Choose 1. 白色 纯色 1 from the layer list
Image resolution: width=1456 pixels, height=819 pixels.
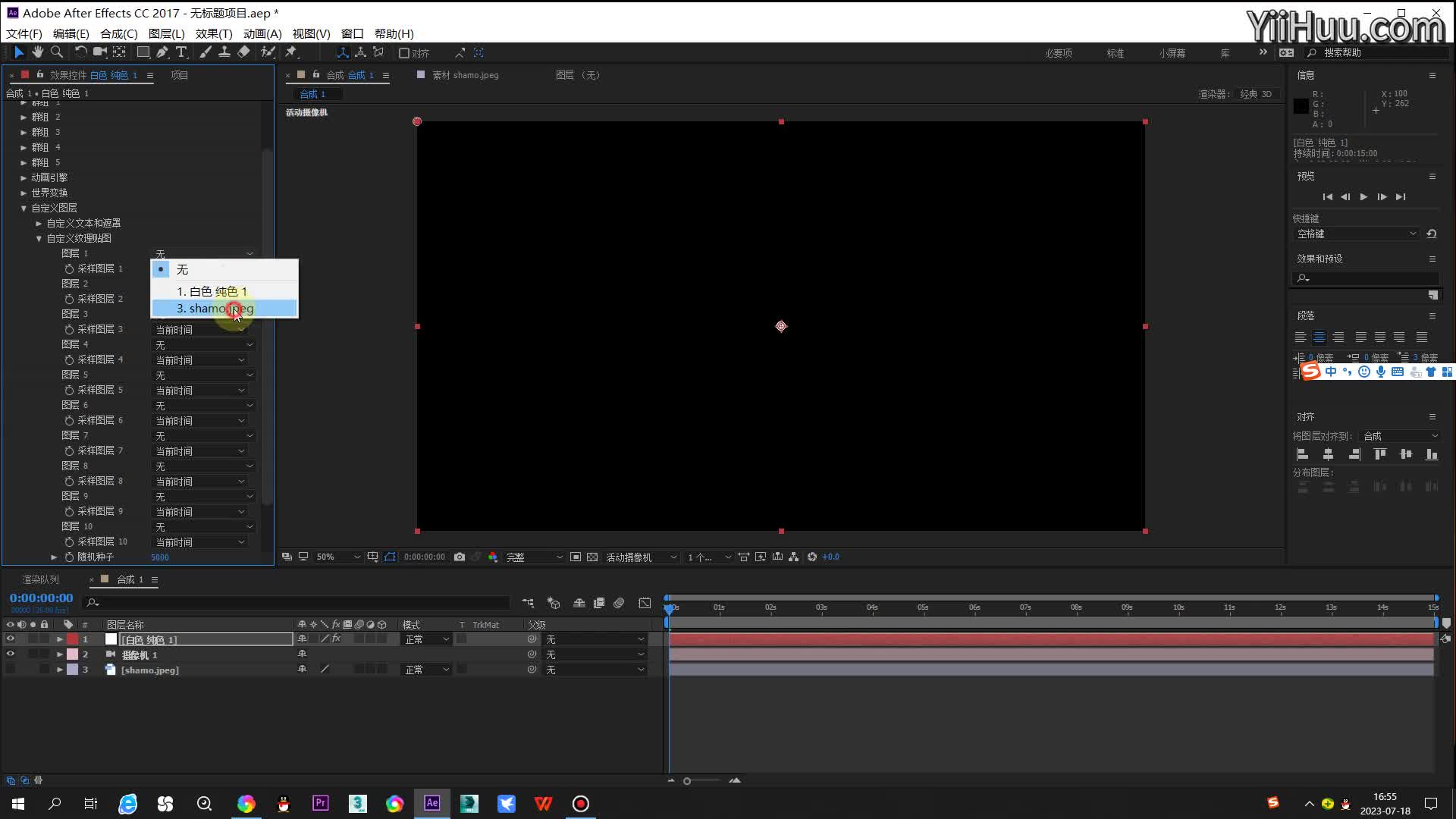click(x=224, y=291)
